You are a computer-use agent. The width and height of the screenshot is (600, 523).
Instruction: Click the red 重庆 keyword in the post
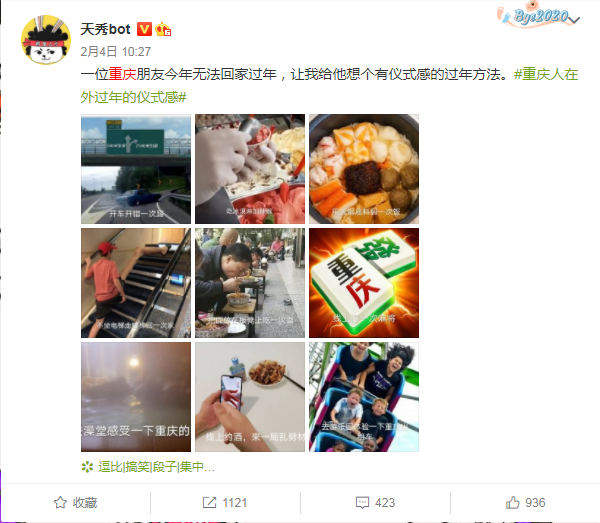pos(122,74)
